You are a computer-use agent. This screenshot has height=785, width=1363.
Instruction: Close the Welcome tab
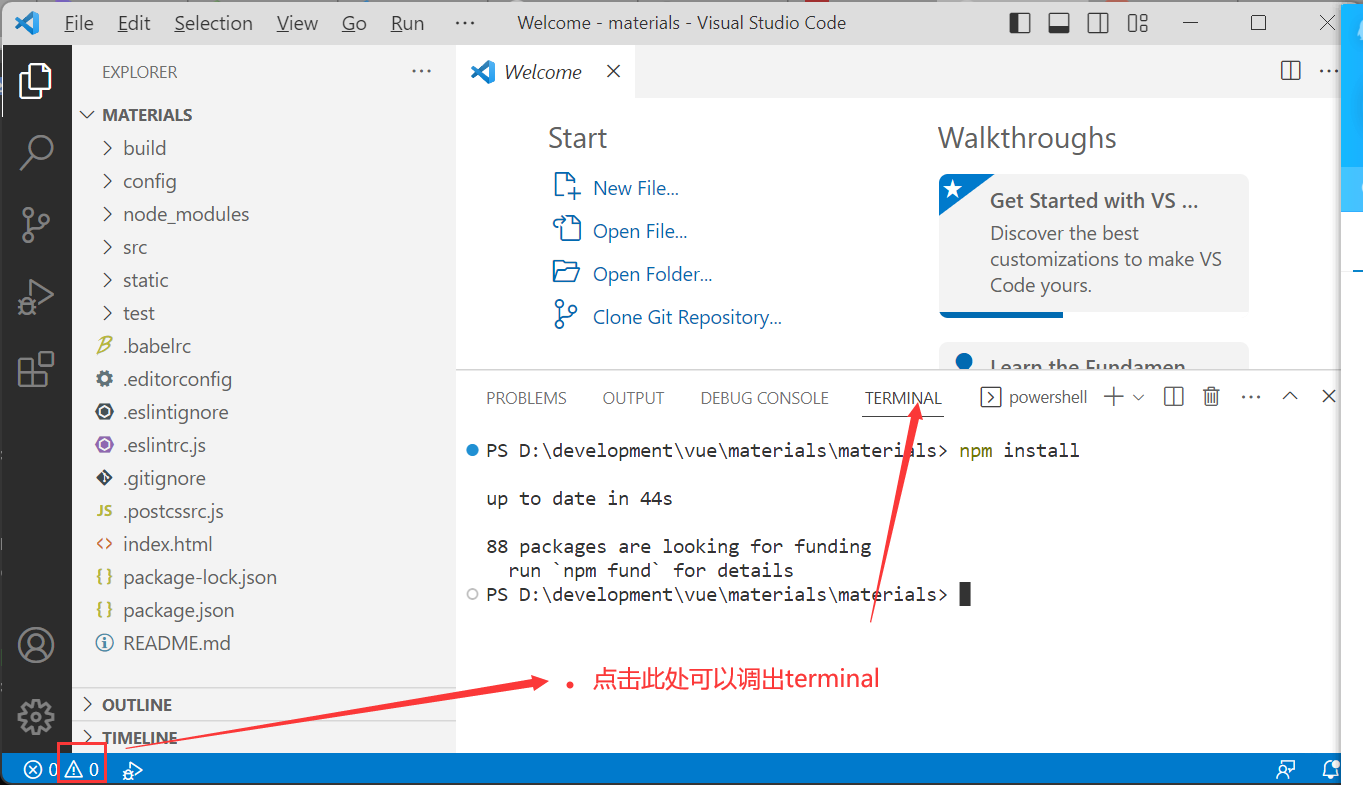(614, 71)
